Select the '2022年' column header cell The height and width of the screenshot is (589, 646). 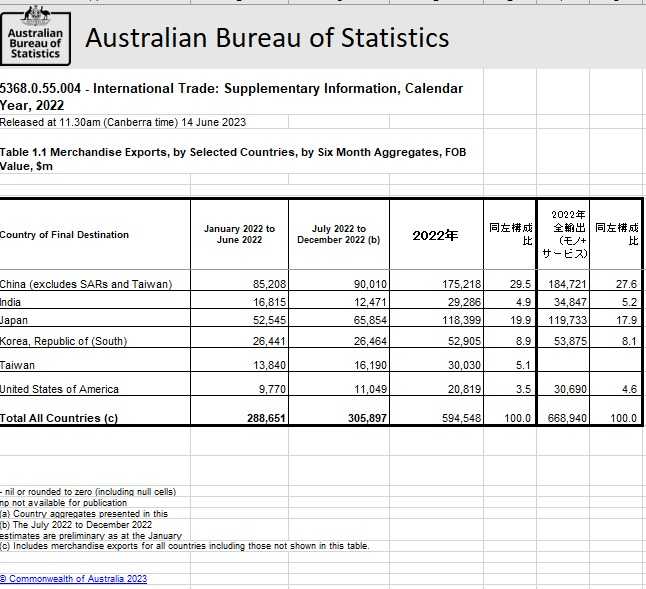click(x=435, y=236)
